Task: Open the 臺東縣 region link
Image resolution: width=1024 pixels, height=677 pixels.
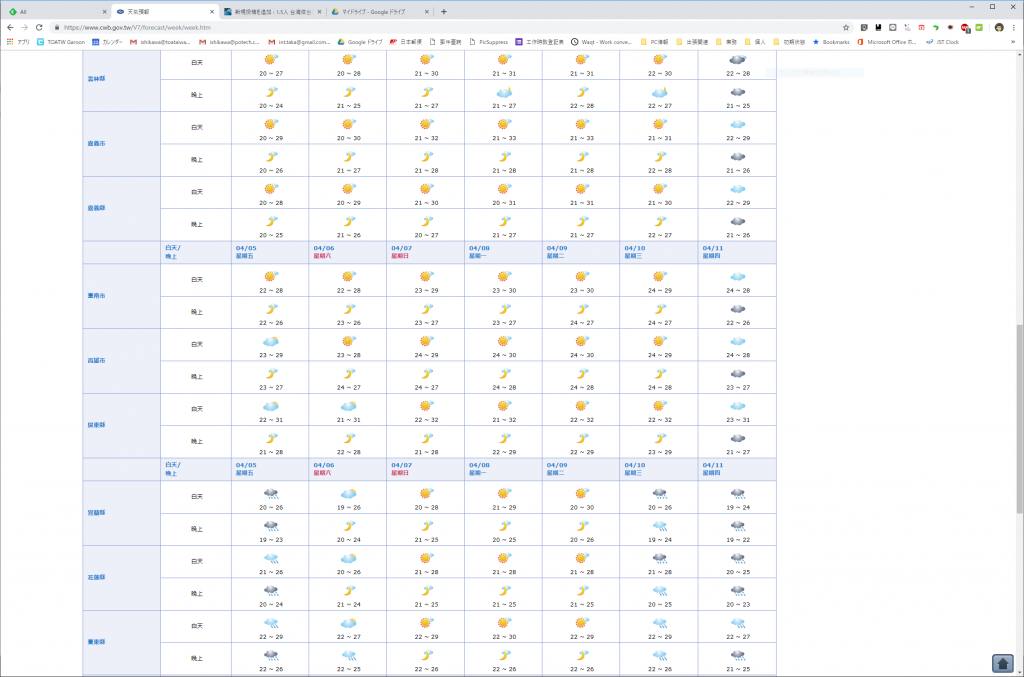Action: [97, 642]
